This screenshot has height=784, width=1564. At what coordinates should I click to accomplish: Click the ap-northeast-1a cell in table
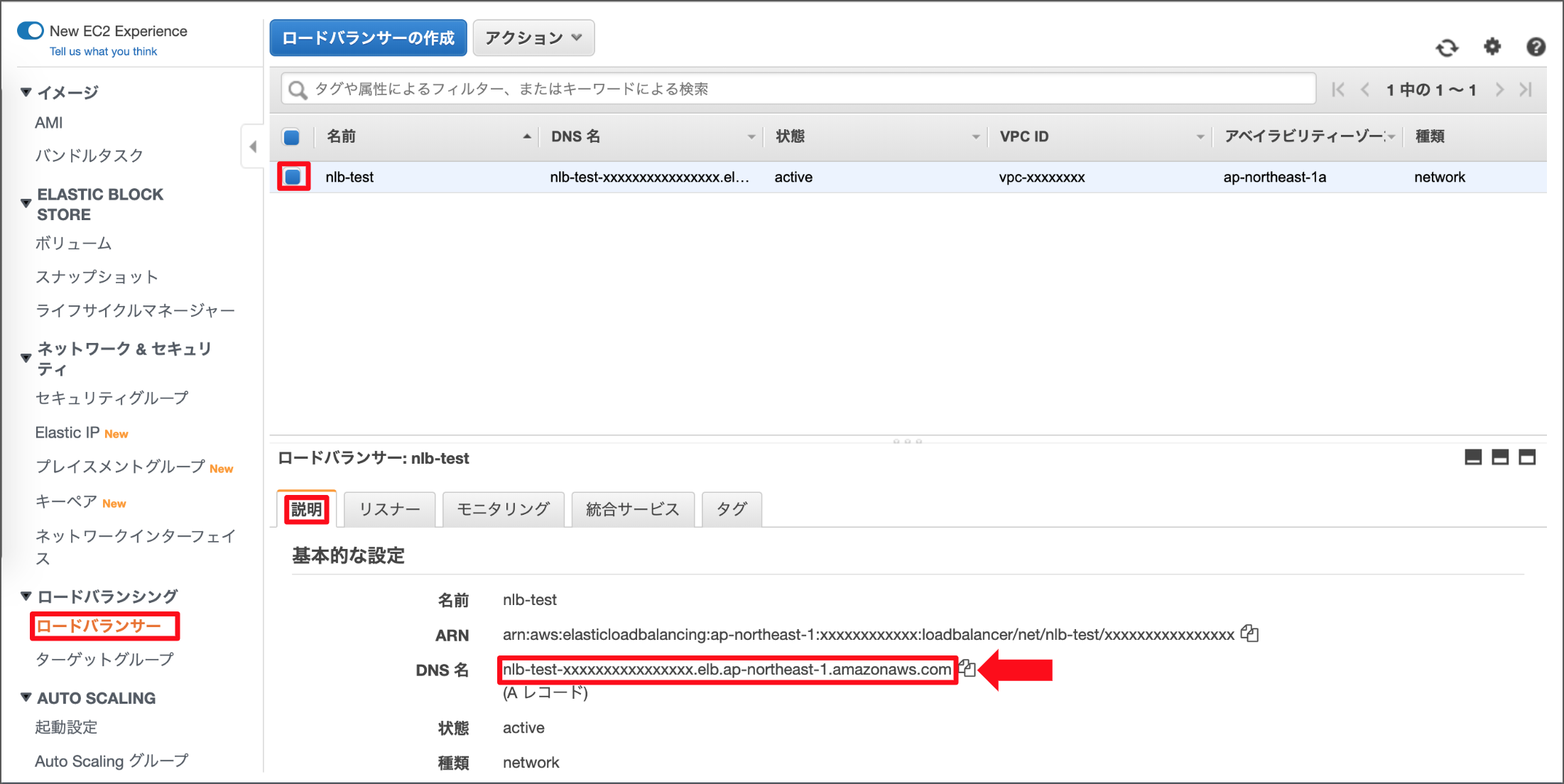tap(1274, 177)
